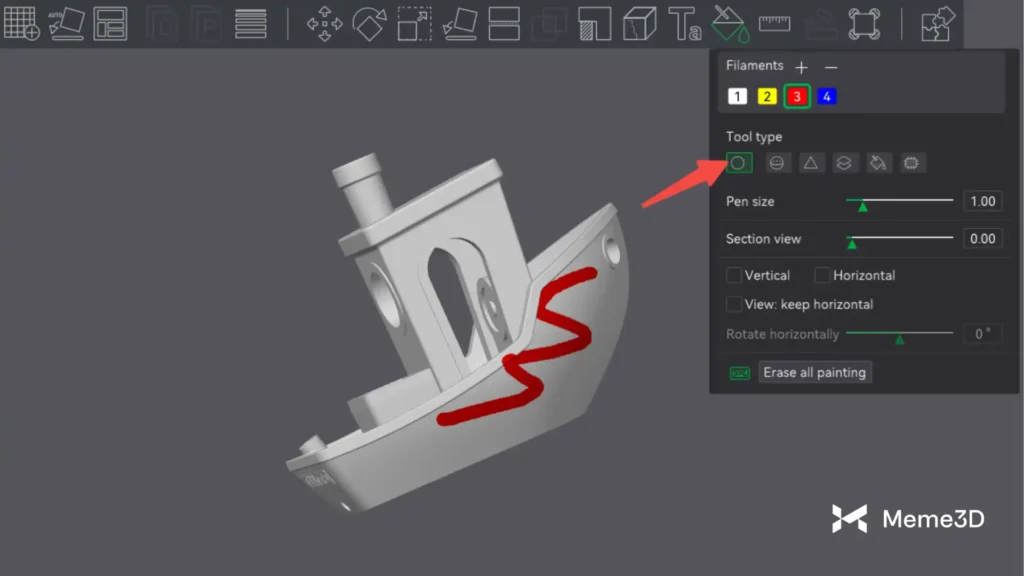1024x576 pixels.
Task: Toggle View: keep horizontal option
Action: pos(734,304)
